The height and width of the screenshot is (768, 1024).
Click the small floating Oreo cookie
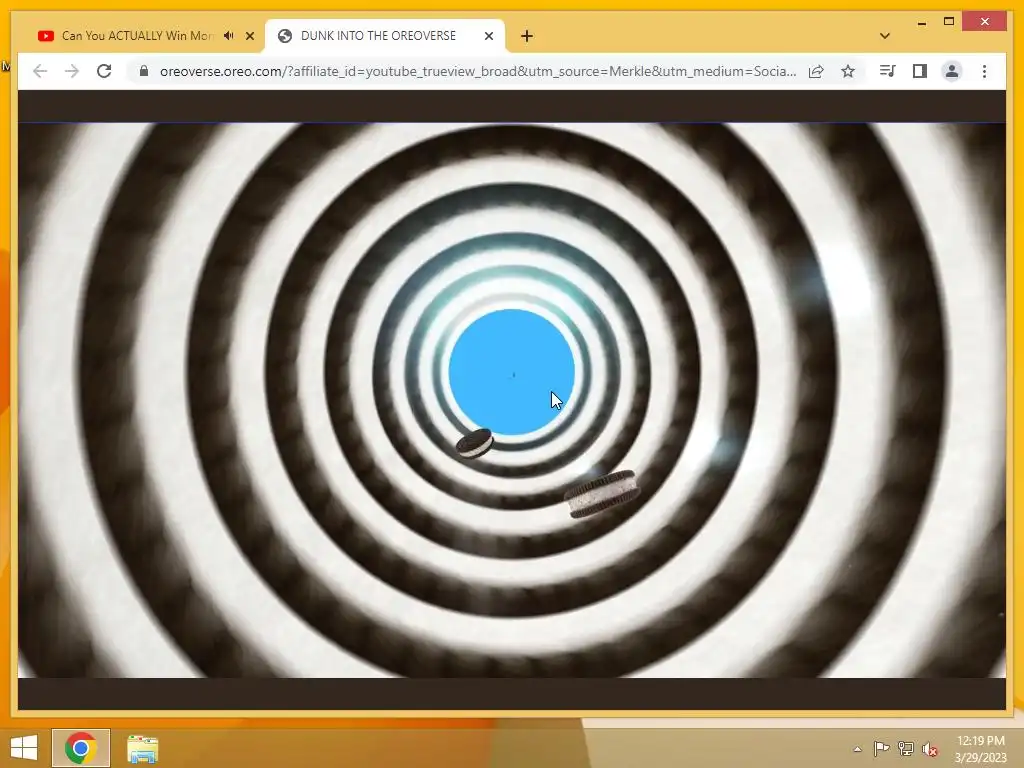pyautogui.click(x=474, y=443)
